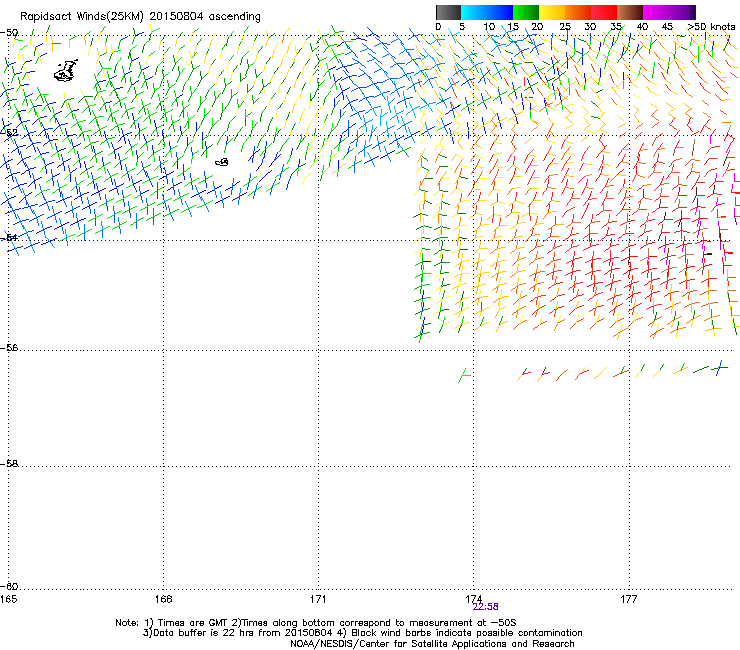Click the magenta 40-45 knots legend band
740x650 pixels.
tap(656, 12)
